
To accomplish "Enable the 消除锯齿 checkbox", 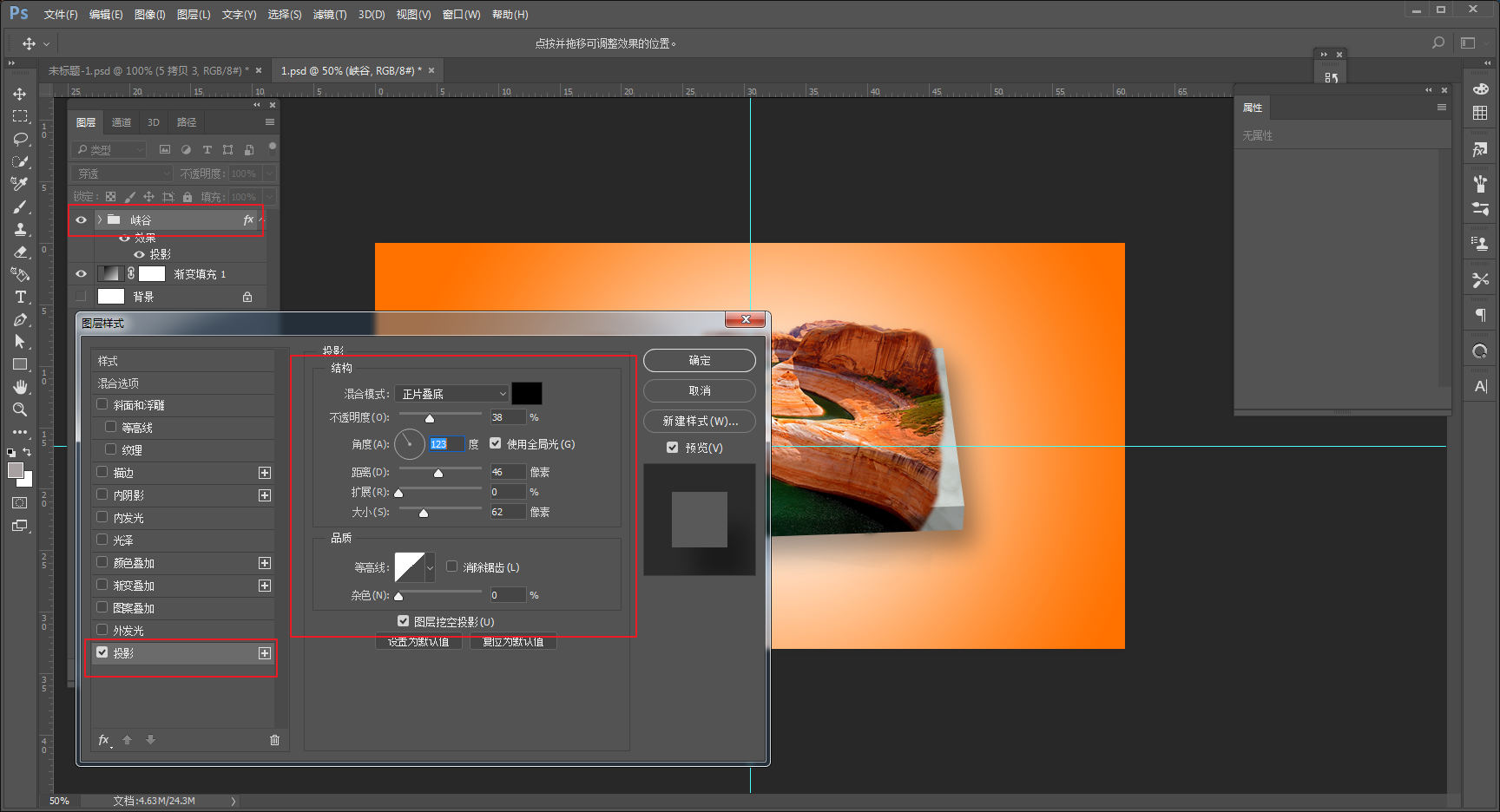I will tap(452, 566).
